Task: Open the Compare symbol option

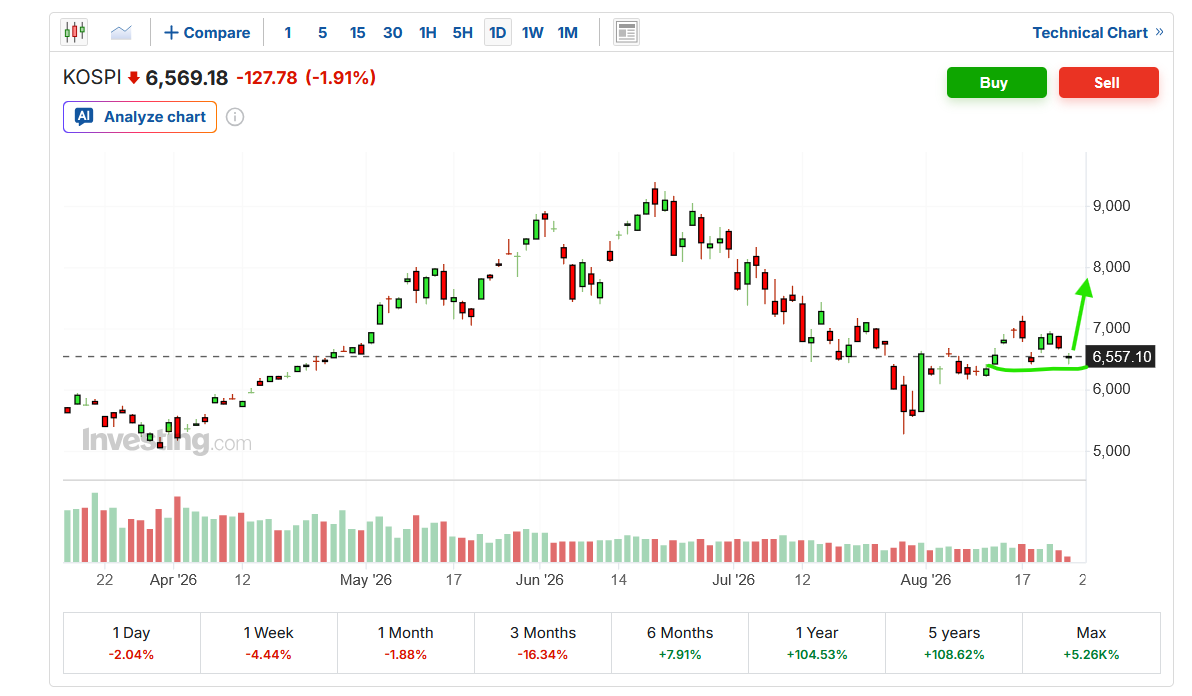Action: (207, 33)
